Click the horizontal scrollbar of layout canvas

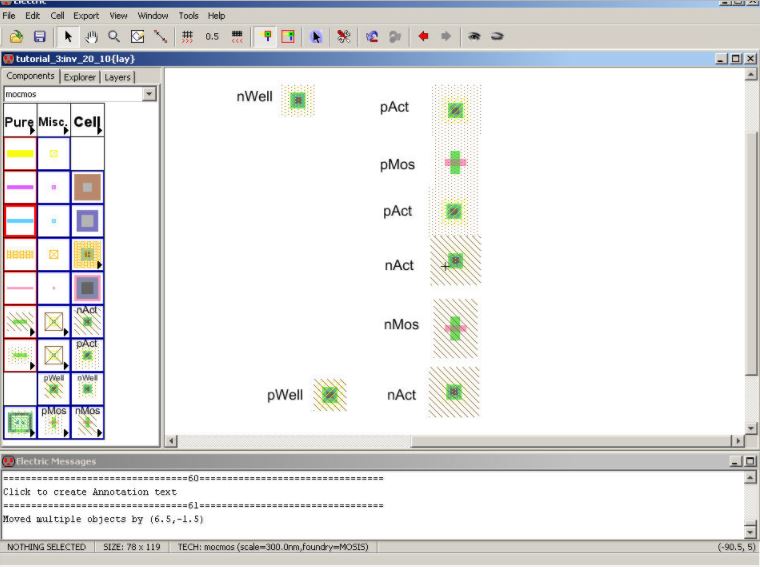click(x=450, y=441)
